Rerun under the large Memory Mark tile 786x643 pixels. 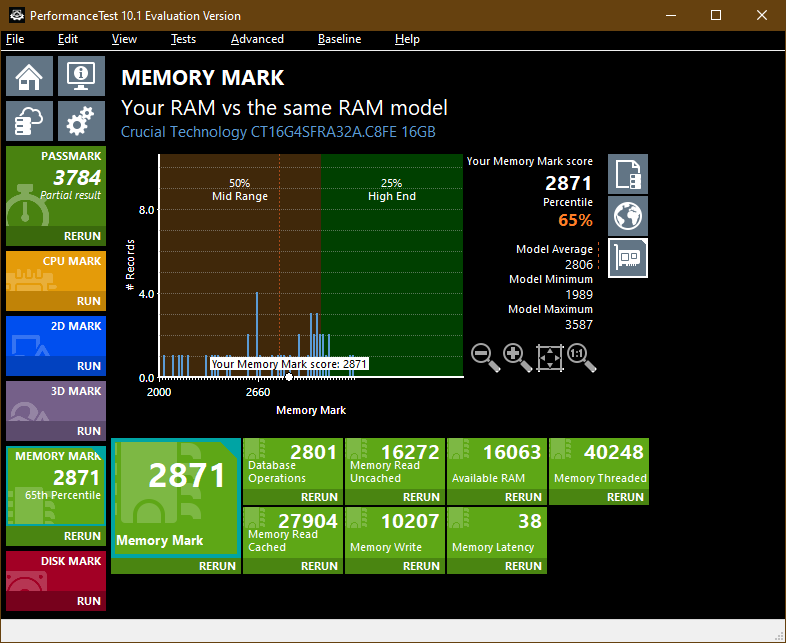(176, 566)
